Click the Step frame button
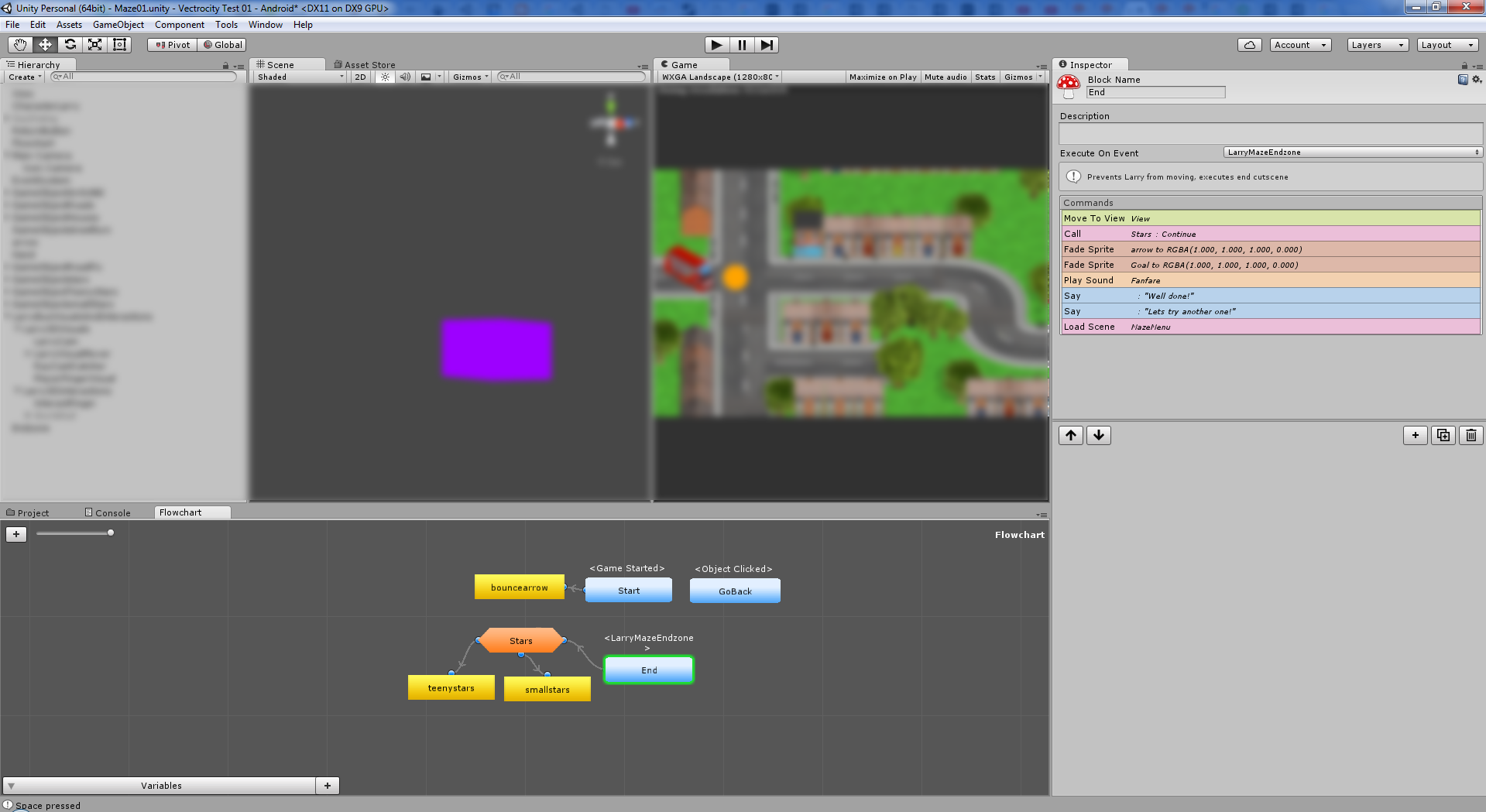The image size is (1486, 812). tap(766, 45)
